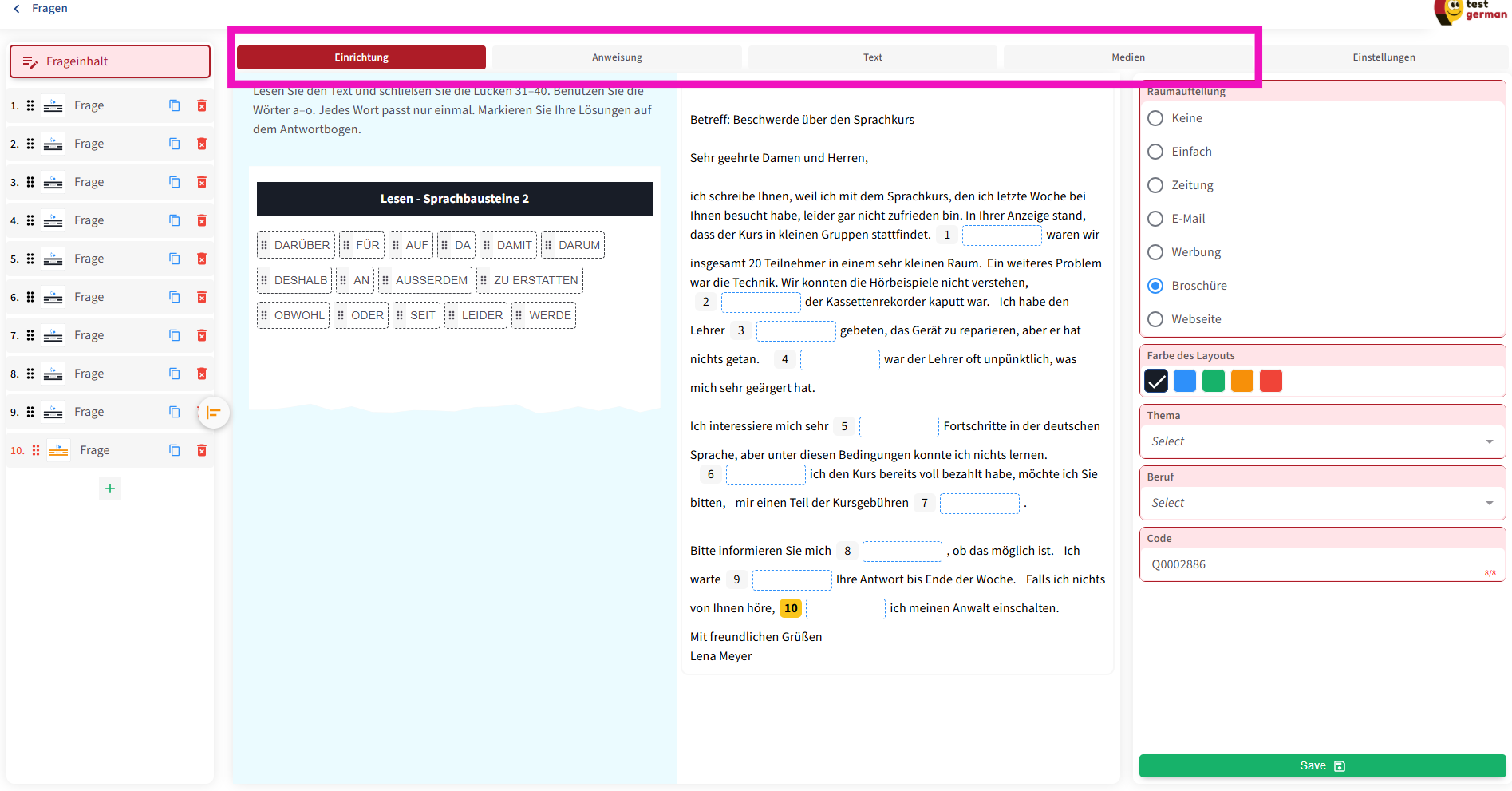Screen dimensions: 1512x791
Task: Go back to Fragen via chevron
Action: pyautogui.click(x=17, y=8)
